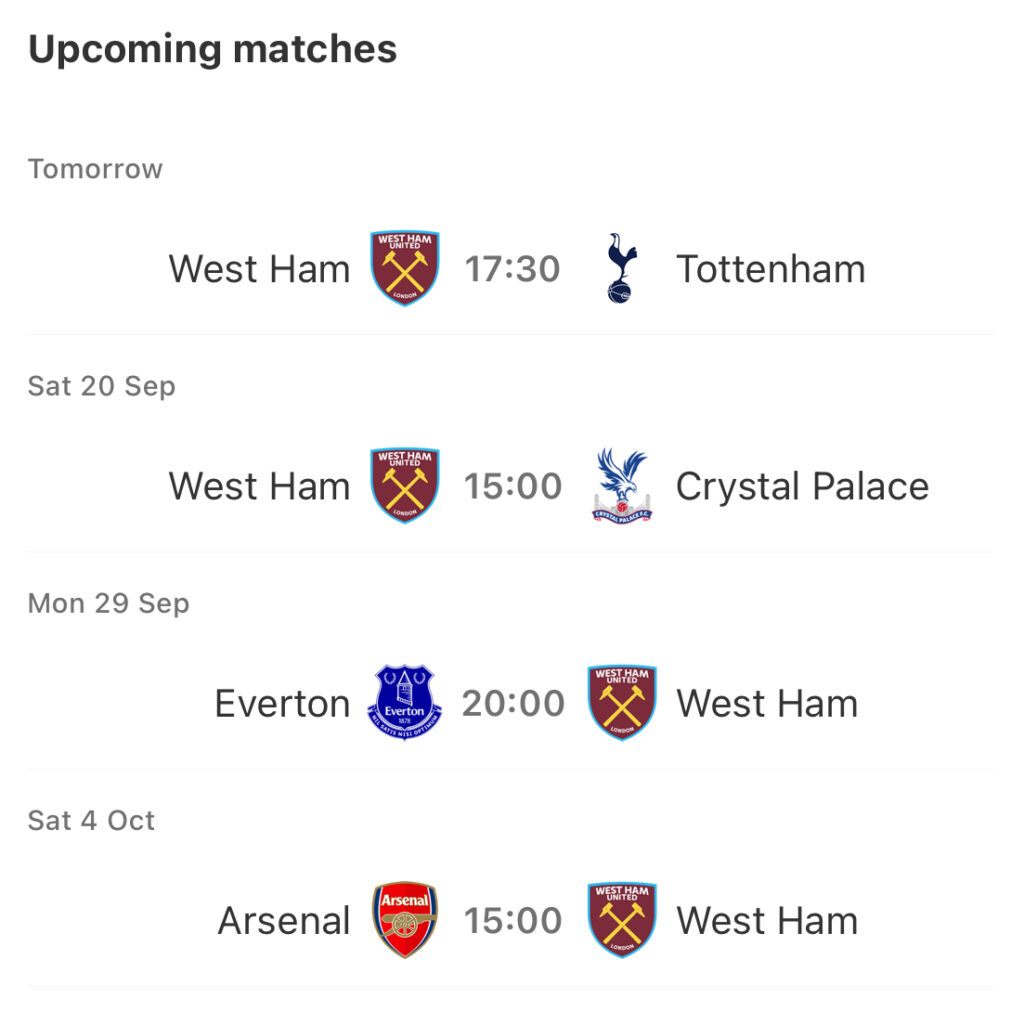Click the Crystal Palace eagle crest
Image resolution: width=1024 pixels, height=1011 pixels.
click(x=622, y=486)
